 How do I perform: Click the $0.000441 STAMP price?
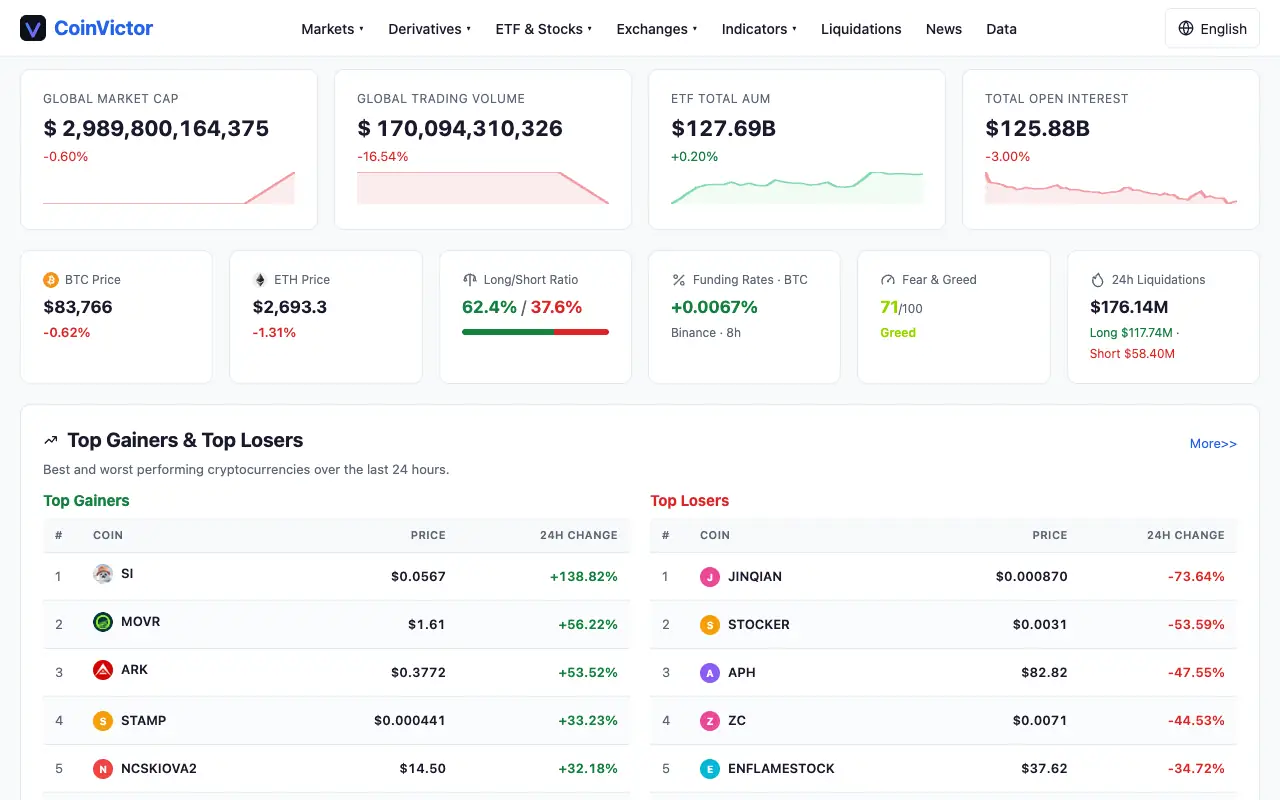tap(410, 721)
